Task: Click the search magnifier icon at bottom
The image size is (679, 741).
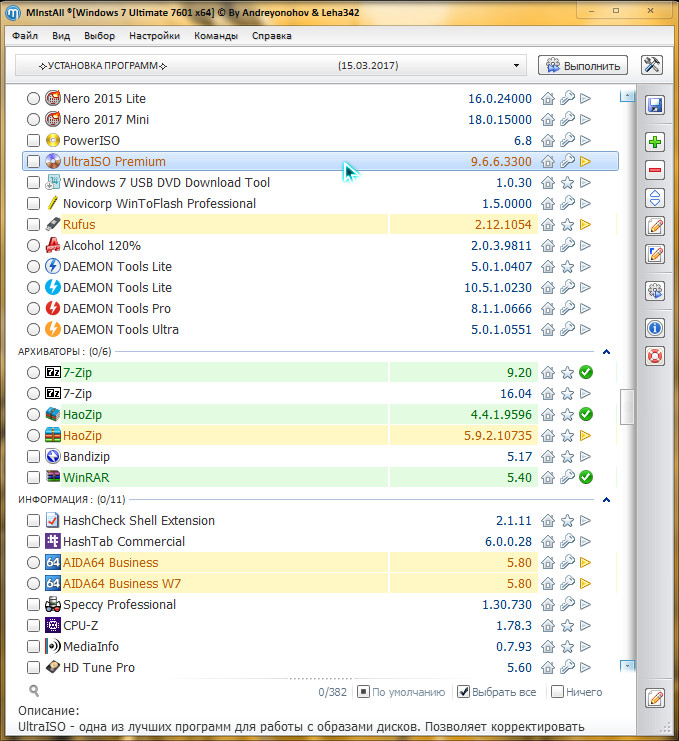Action: (34, 691)
